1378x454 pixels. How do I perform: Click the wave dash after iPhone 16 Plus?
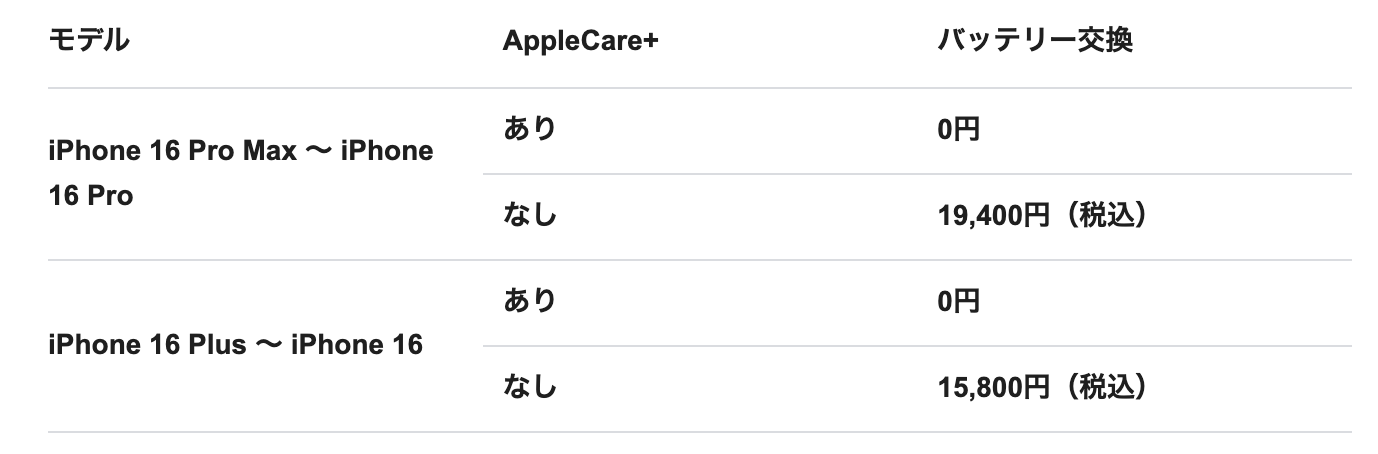coord(268,345)
